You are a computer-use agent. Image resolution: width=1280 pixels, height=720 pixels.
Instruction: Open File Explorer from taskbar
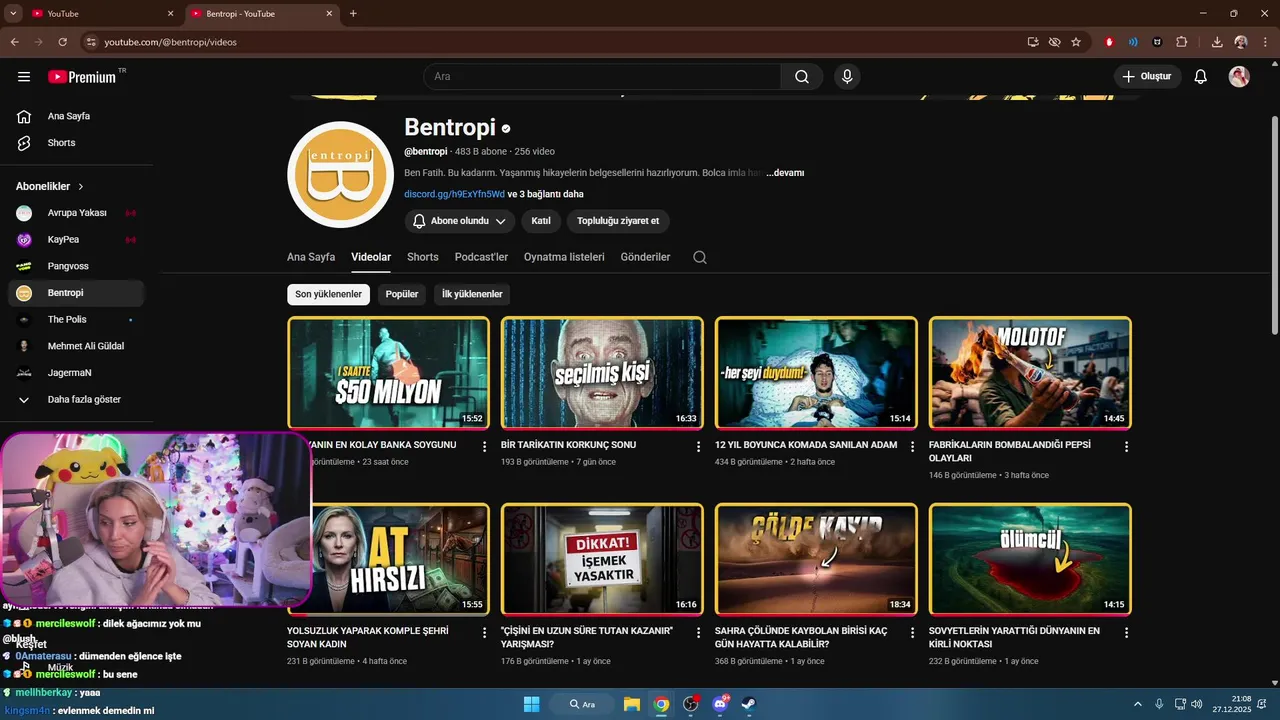[x=632, y=704]
